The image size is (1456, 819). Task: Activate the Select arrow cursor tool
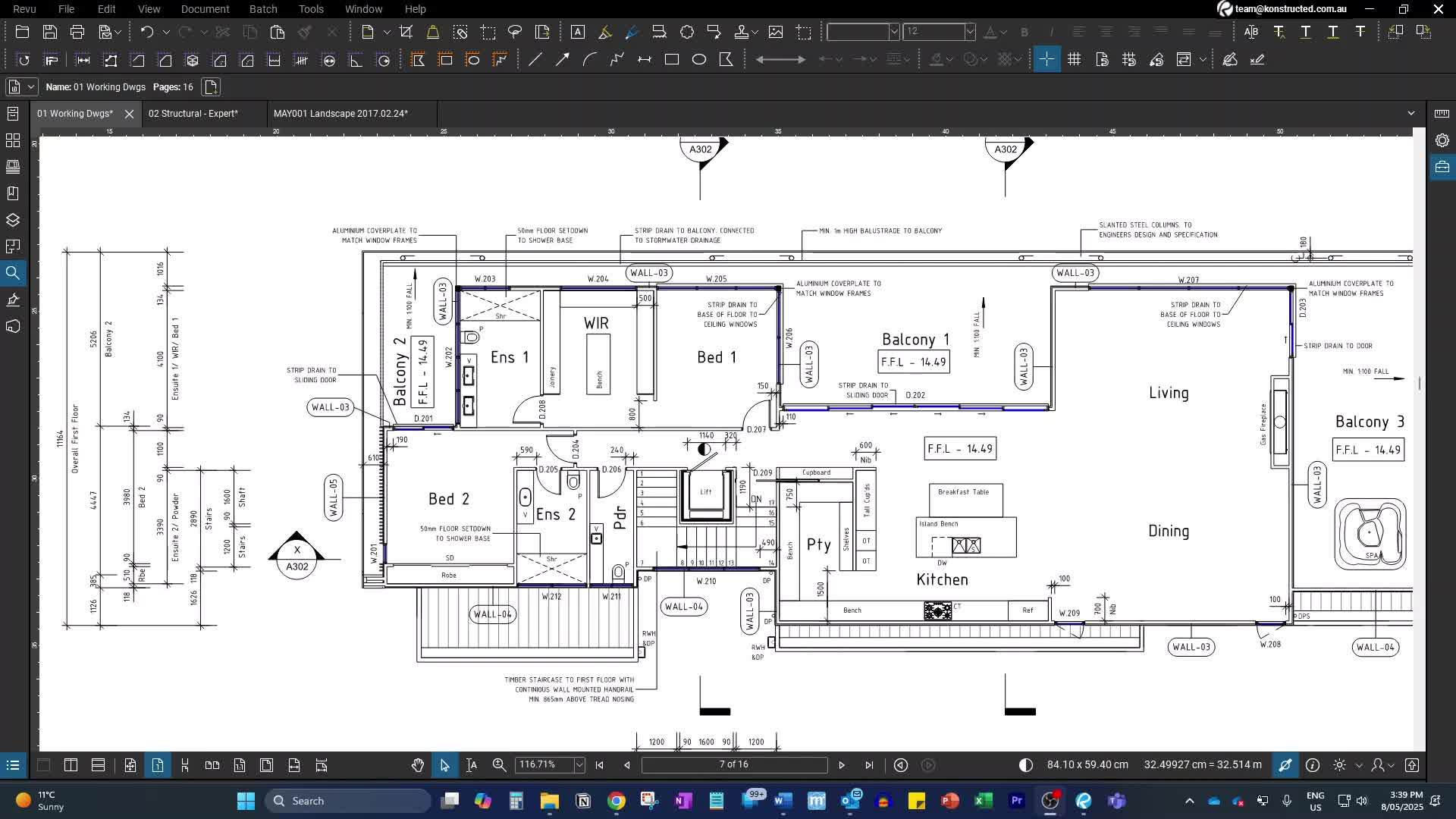[445, 765]
